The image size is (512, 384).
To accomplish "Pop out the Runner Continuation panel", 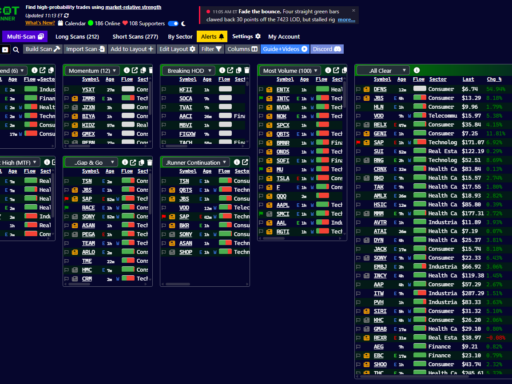I will click(x=245, y=162).
